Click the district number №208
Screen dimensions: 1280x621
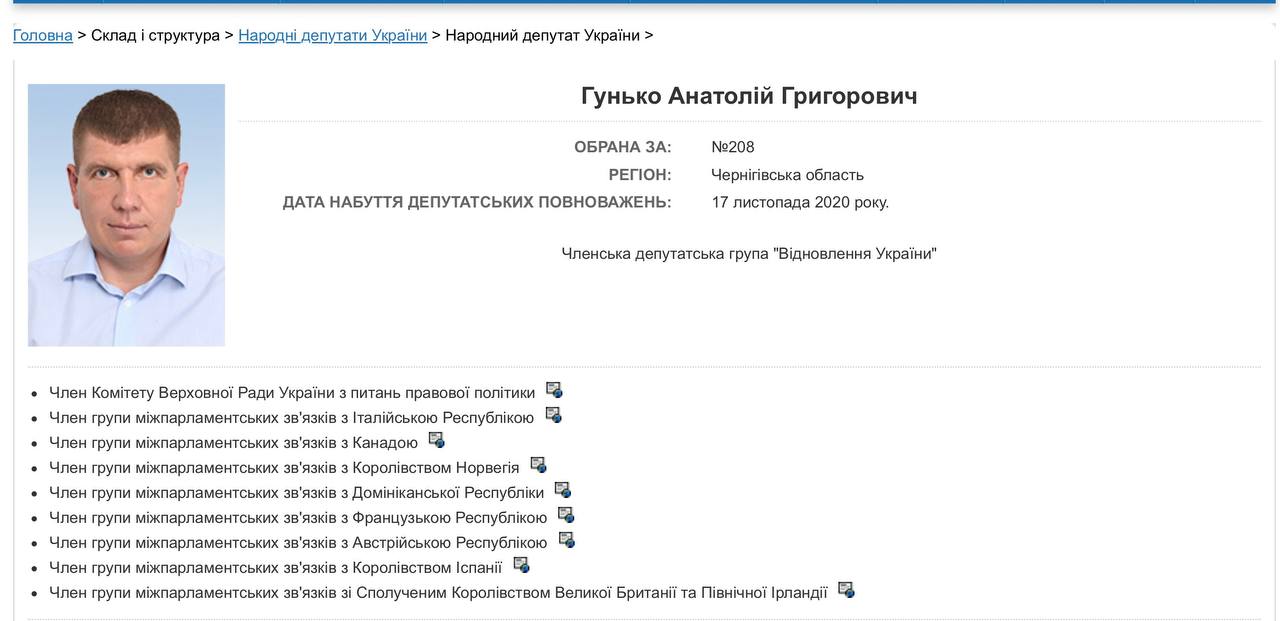(x=732, y=147)
